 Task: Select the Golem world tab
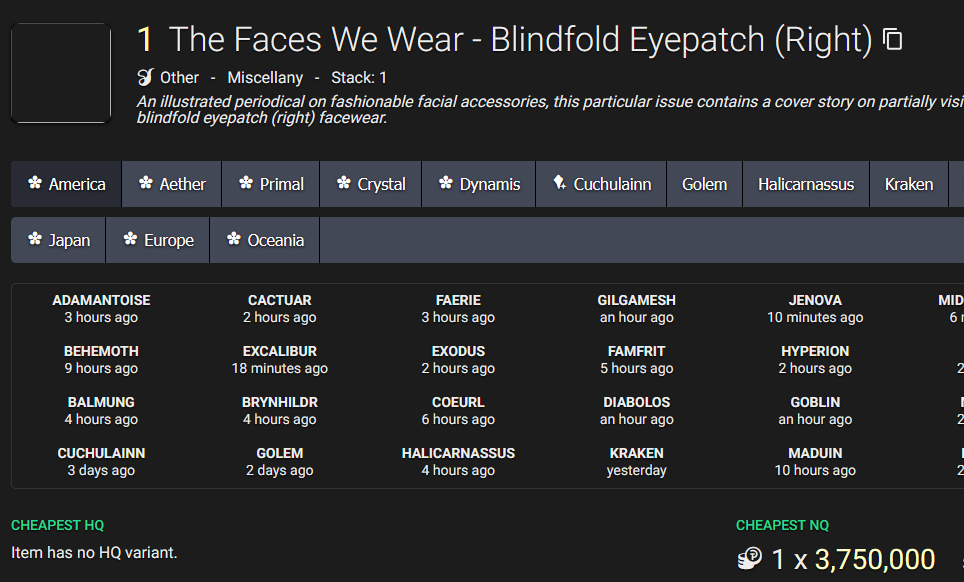705,184
